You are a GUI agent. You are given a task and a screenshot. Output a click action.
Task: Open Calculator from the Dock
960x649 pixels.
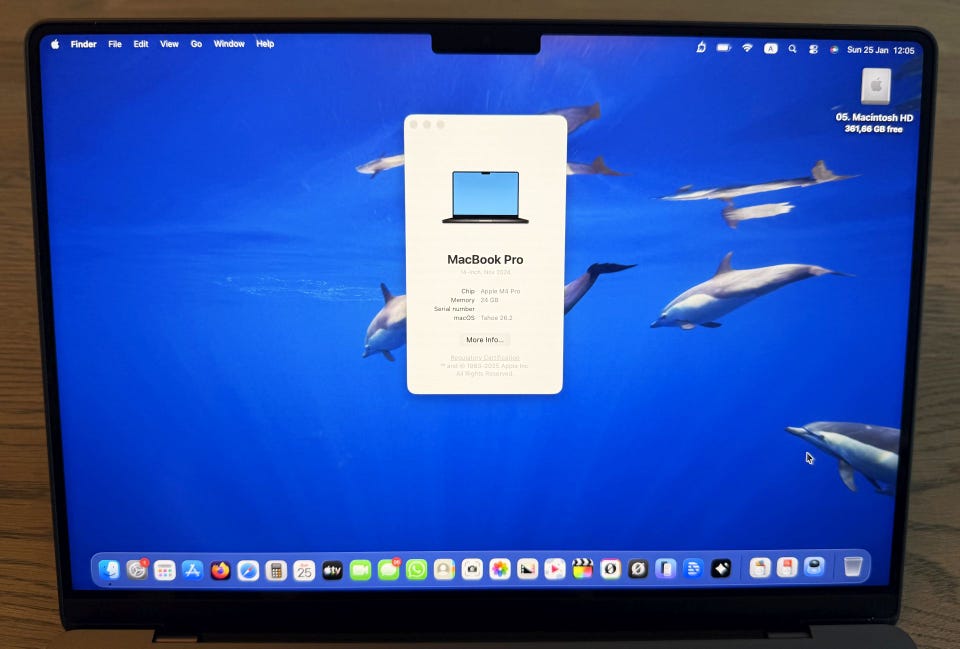point(276,571)
